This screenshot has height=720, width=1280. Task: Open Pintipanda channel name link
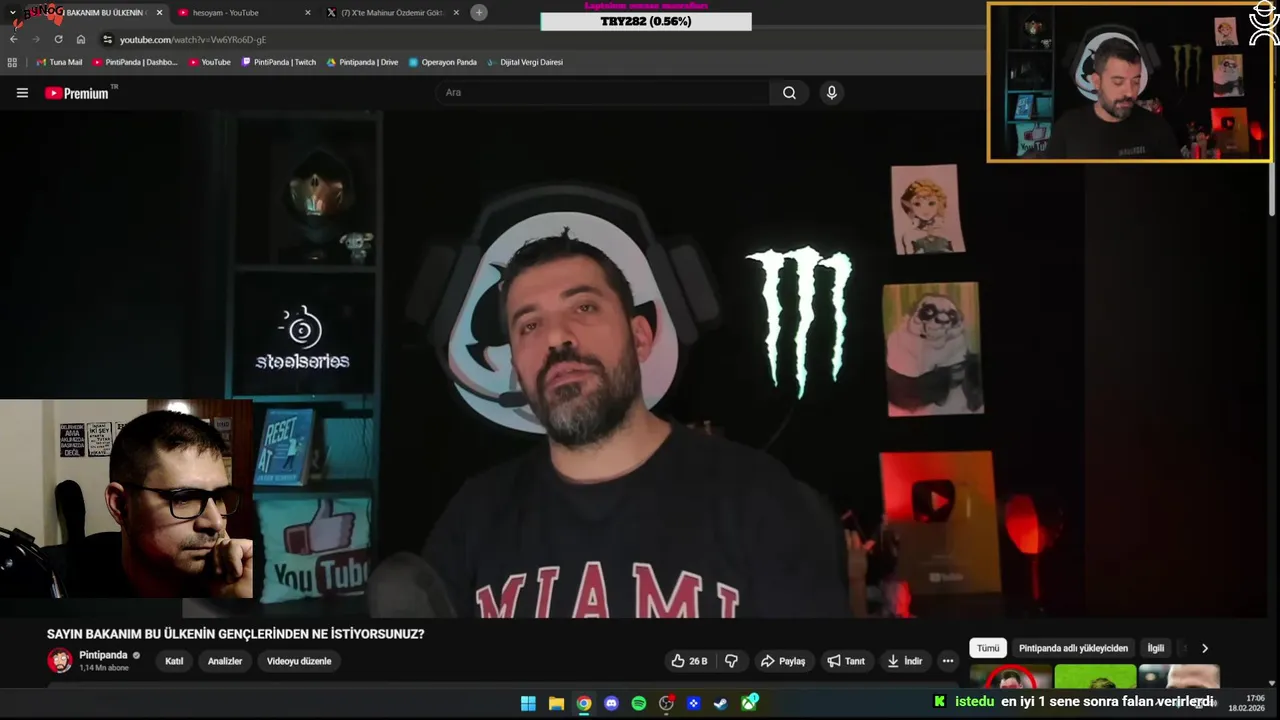[103, 655]
